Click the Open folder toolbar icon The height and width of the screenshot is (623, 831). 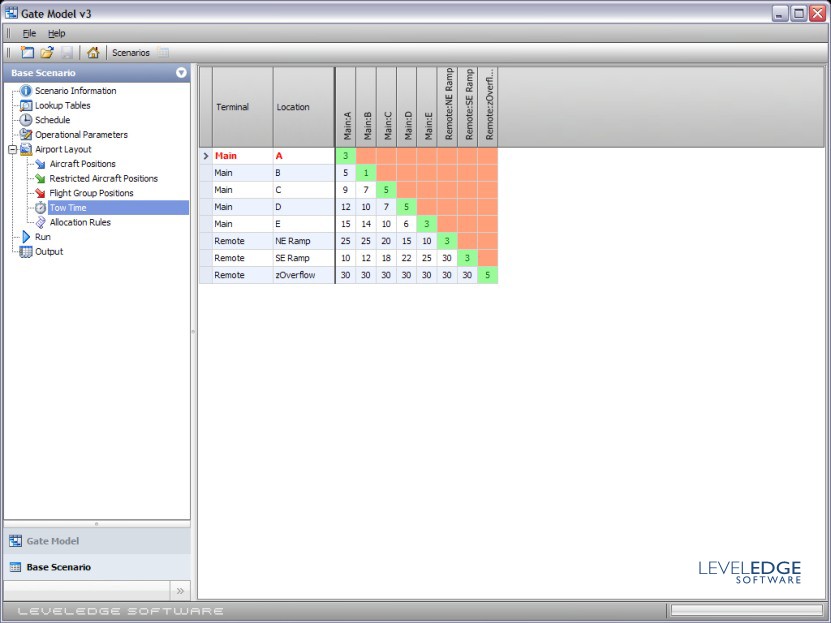tap(46, 52)
